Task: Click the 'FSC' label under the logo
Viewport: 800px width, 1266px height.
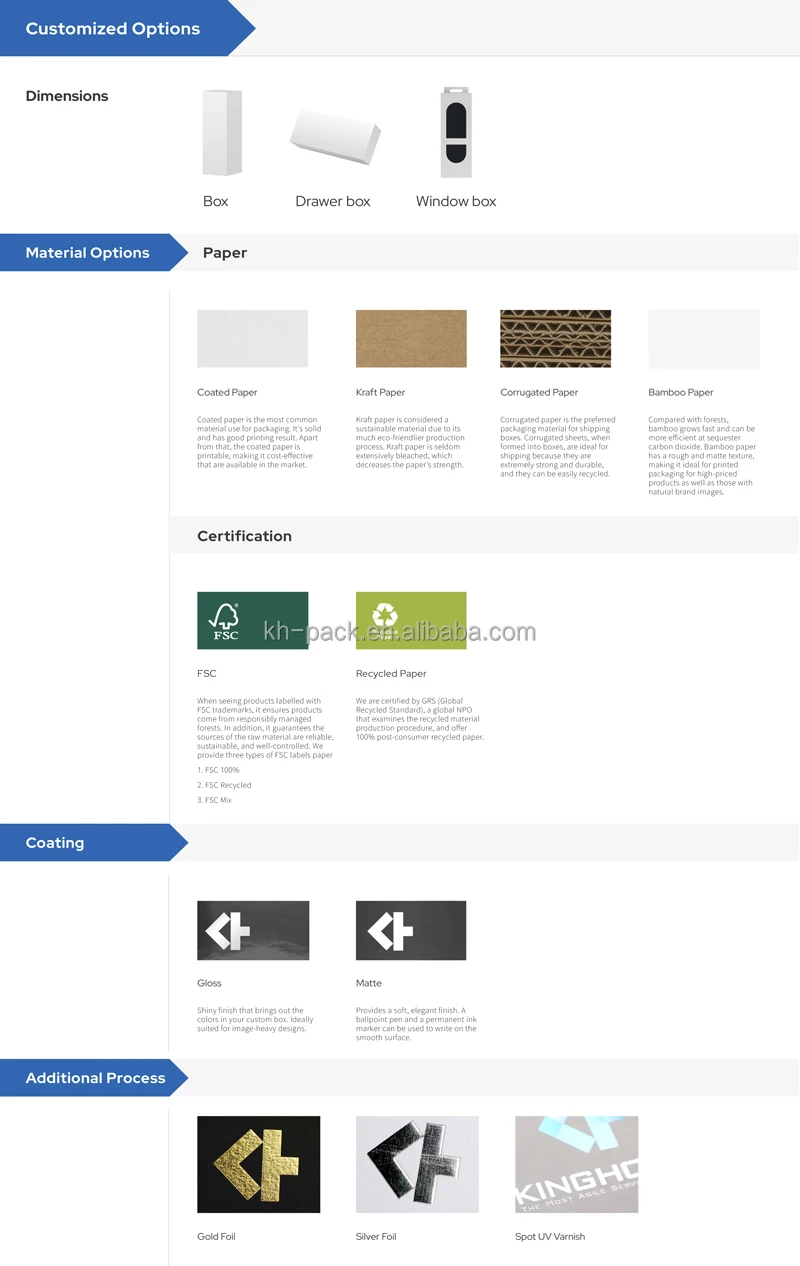Action: tap(206, 673)
